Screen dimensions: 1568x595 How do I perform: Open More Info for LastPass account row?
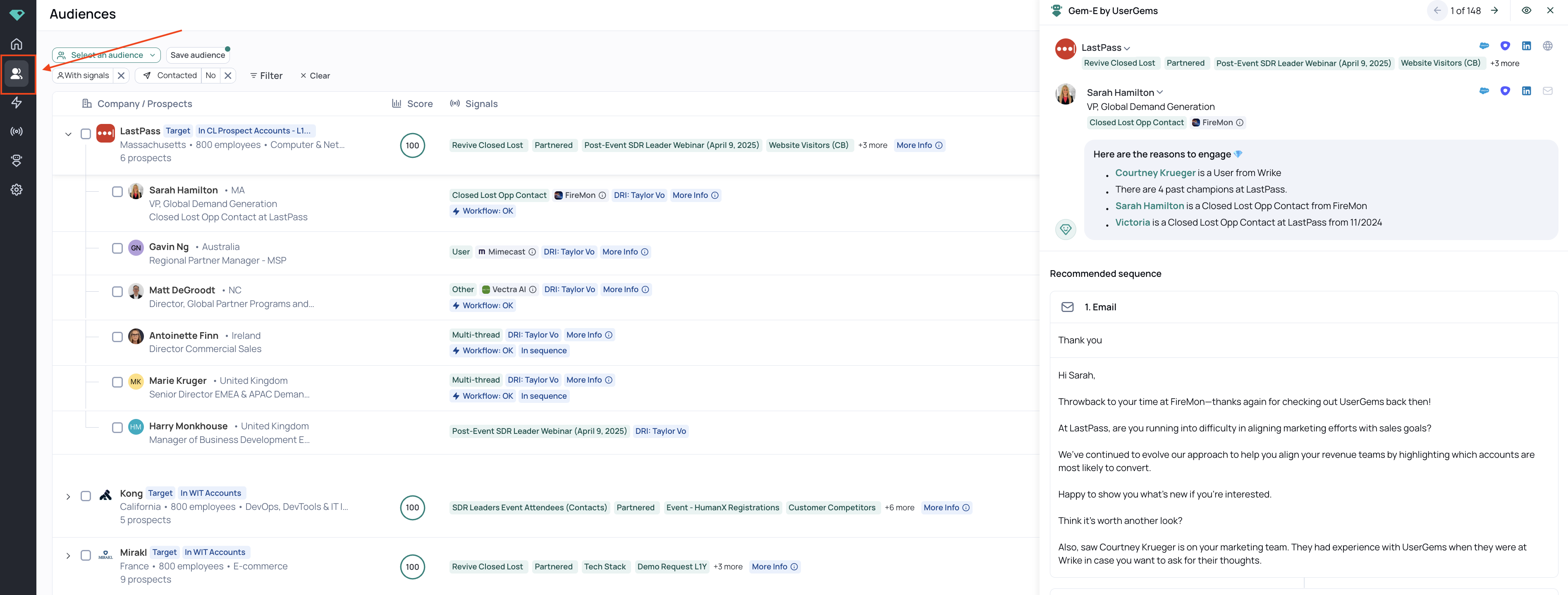coord(919,145)
